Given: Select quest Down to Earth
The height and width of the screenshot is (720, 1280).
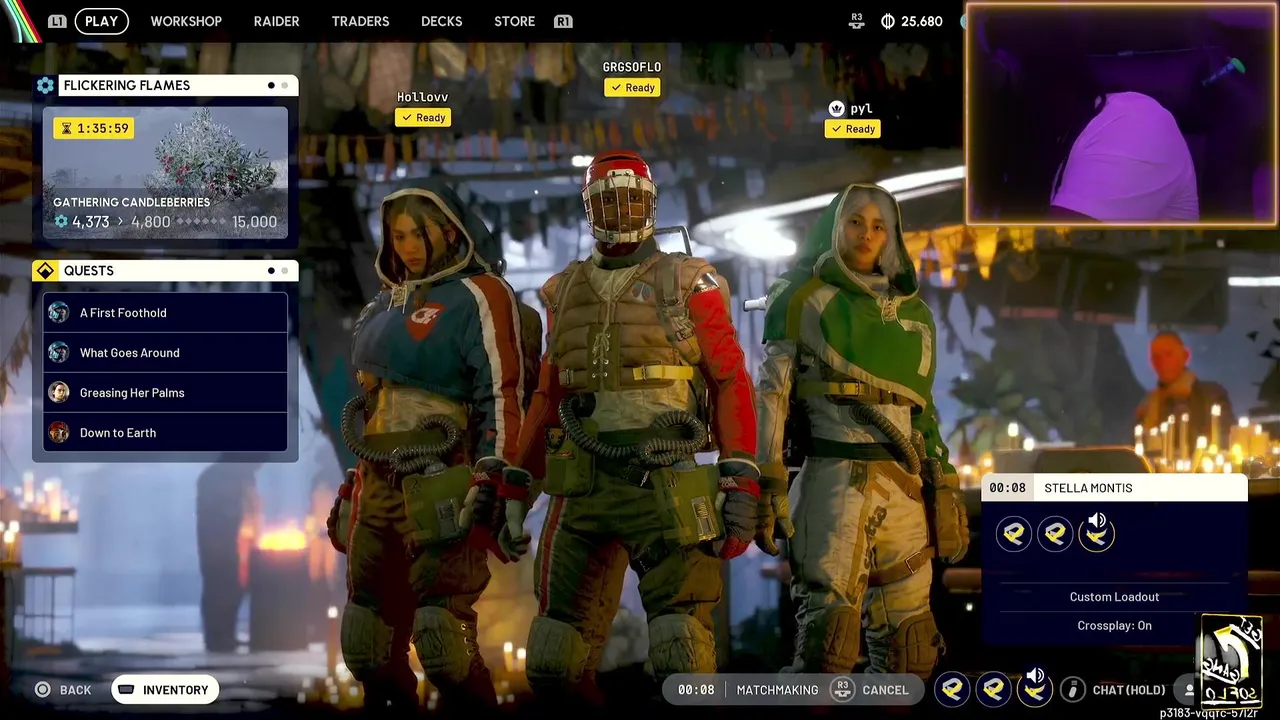Looking at the screenshot, I should [x=165, y=433].
